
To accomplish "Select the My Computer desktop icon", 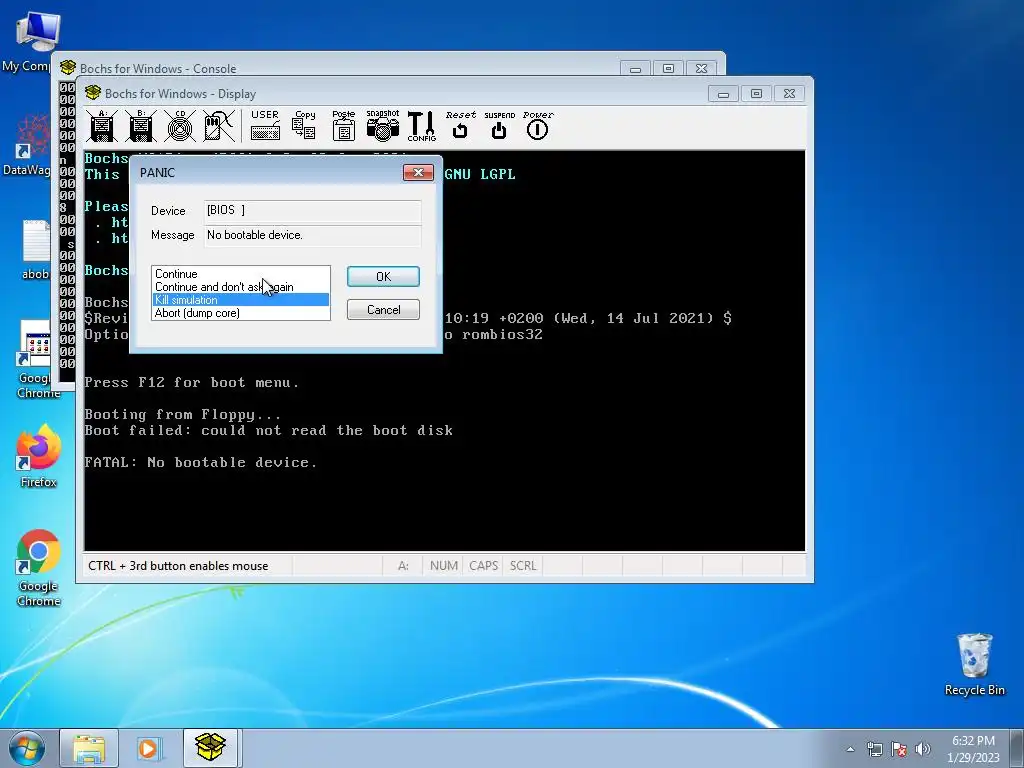I will [30, 42].
